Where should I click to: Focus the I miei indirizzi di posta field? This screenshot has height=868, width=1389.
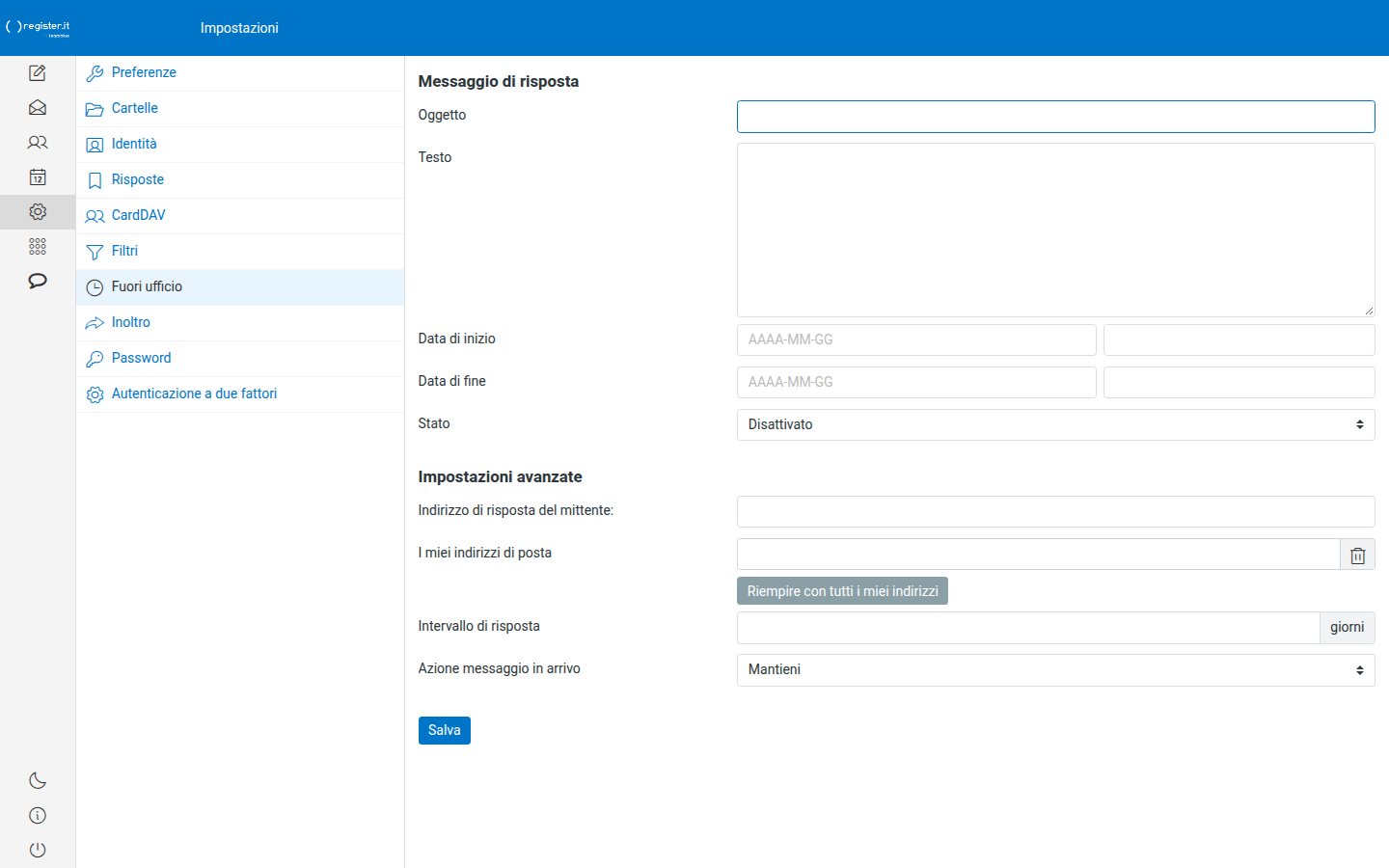pyautogui.click(x=1039, y=555)
